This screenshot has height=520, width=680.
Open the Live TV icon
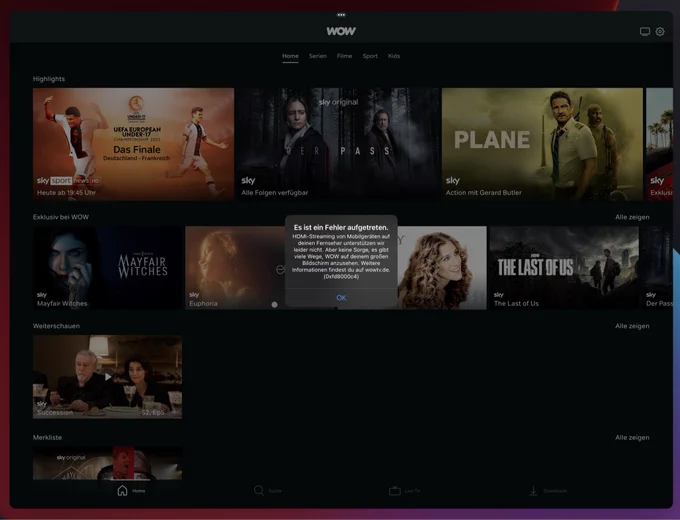(395, 491)
